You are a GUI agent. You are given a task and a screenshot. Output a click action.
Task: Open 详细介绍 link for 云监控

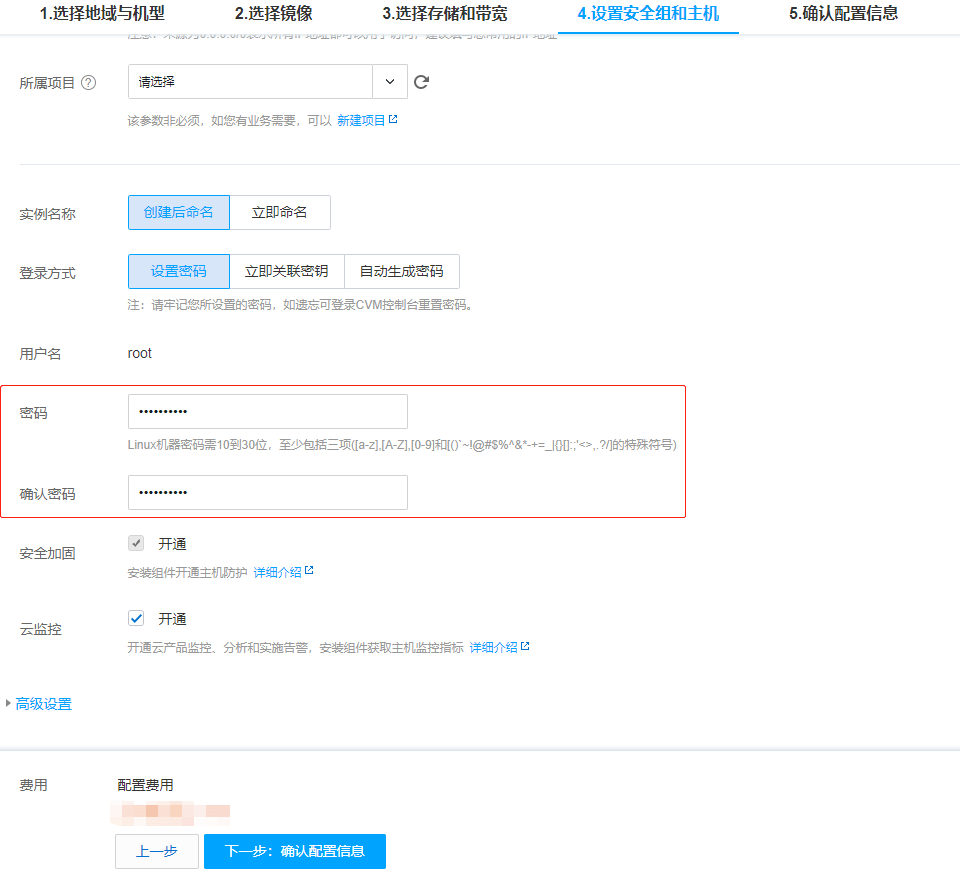click(x=493, y=648)
